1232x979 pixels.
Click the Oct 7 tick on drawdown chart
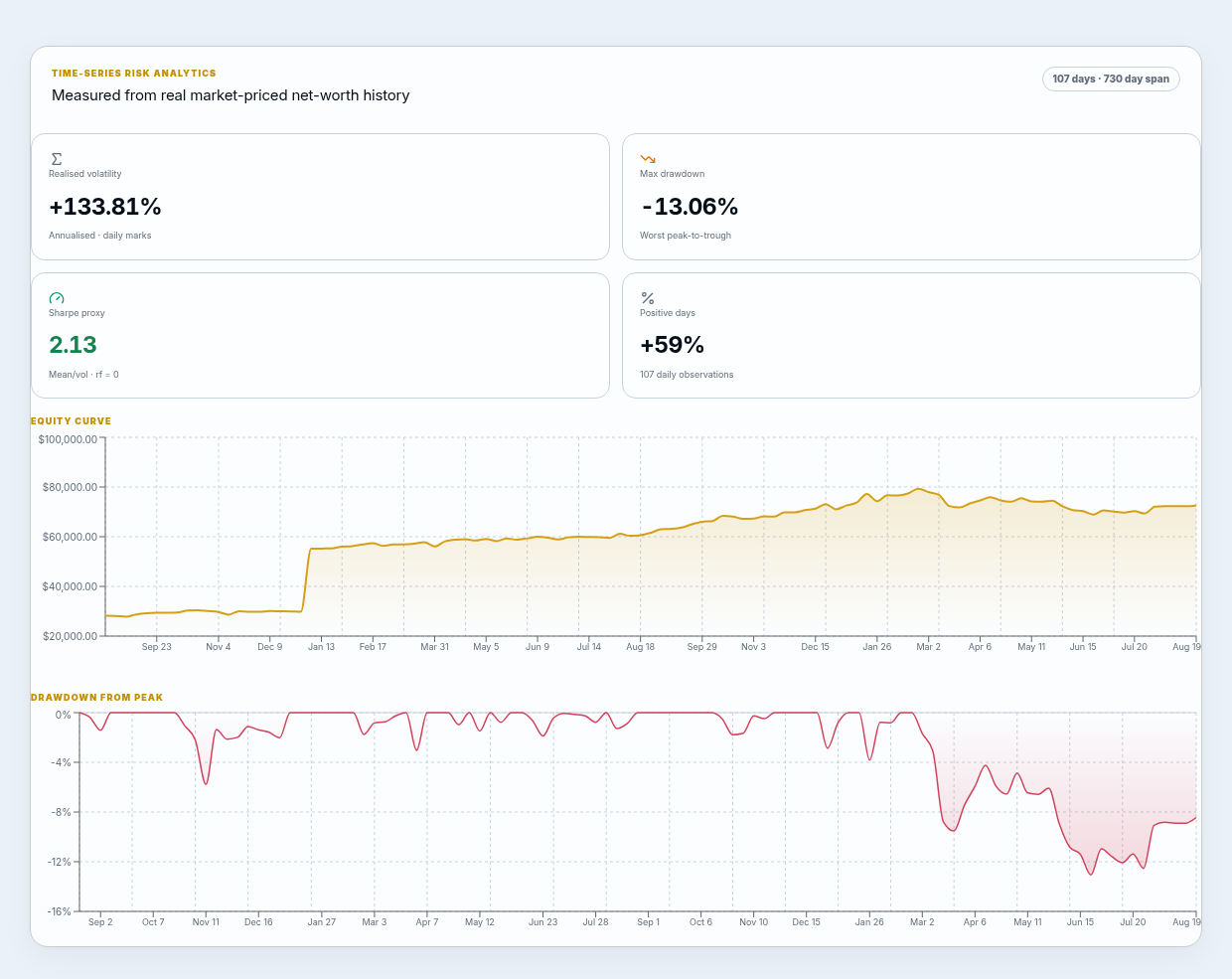point(153,922)
